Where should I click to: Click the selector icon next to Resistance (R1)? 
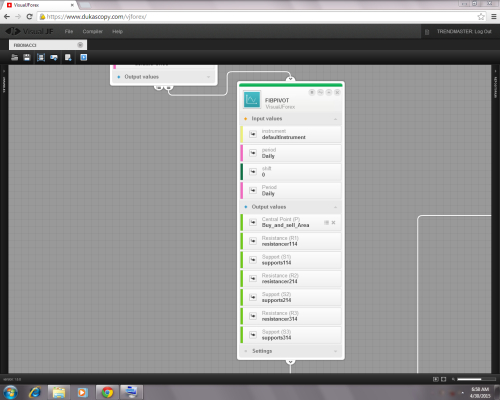(x=253, y=241)
